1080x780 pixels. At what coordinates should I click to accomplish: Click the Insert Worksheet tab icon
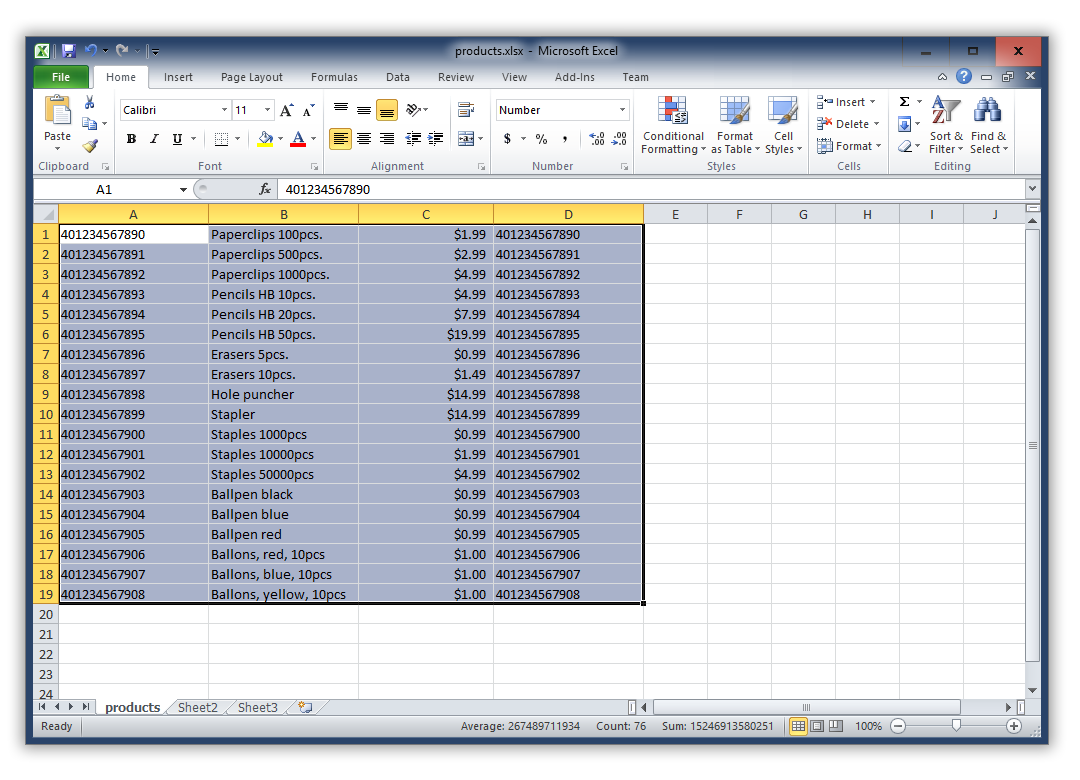(x=305, y=707)
